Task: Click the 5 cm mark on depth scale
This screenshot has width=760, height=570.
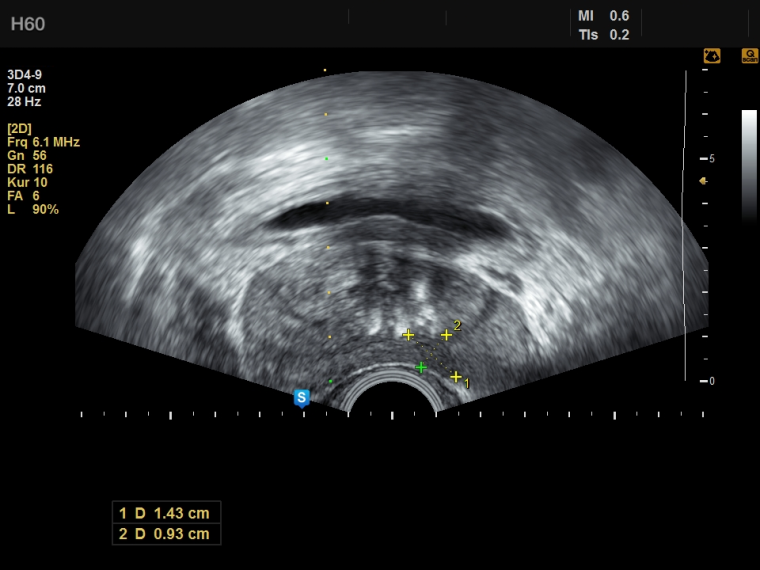Action: (707, 158)
